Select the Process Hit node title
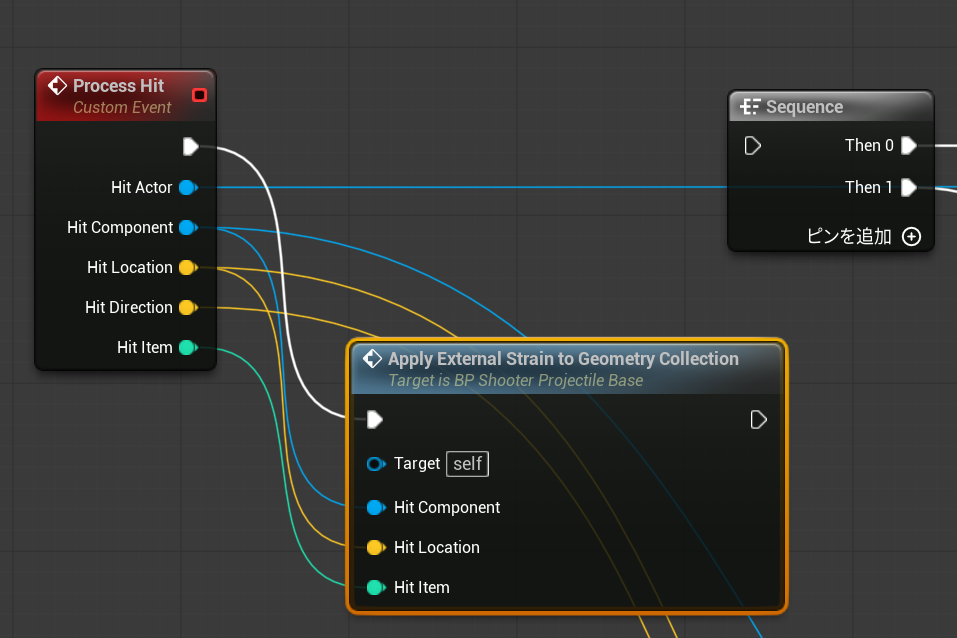The image size is (957, 638). pos(118,86)
